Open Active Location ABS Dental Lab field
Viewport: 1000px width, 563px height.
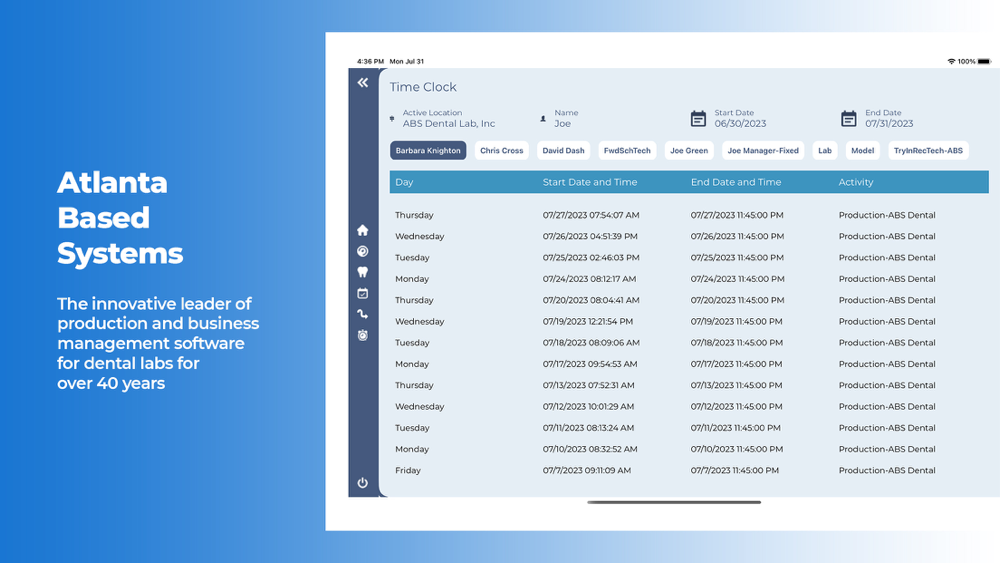point(448,119)
